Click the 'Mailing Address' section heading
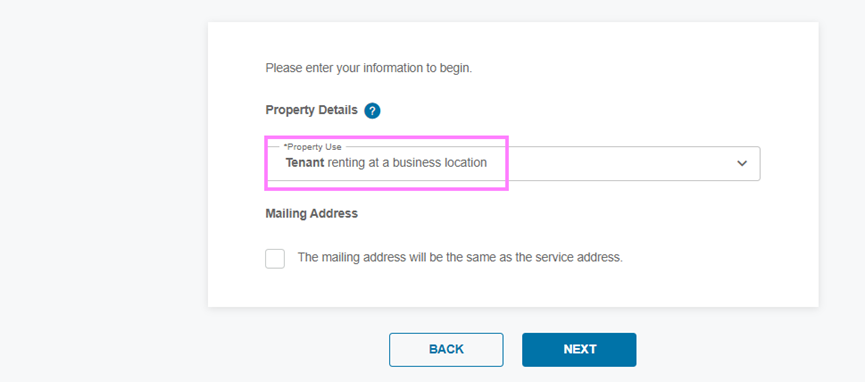Viewport: 865px width, 382px height. [312, 214]
